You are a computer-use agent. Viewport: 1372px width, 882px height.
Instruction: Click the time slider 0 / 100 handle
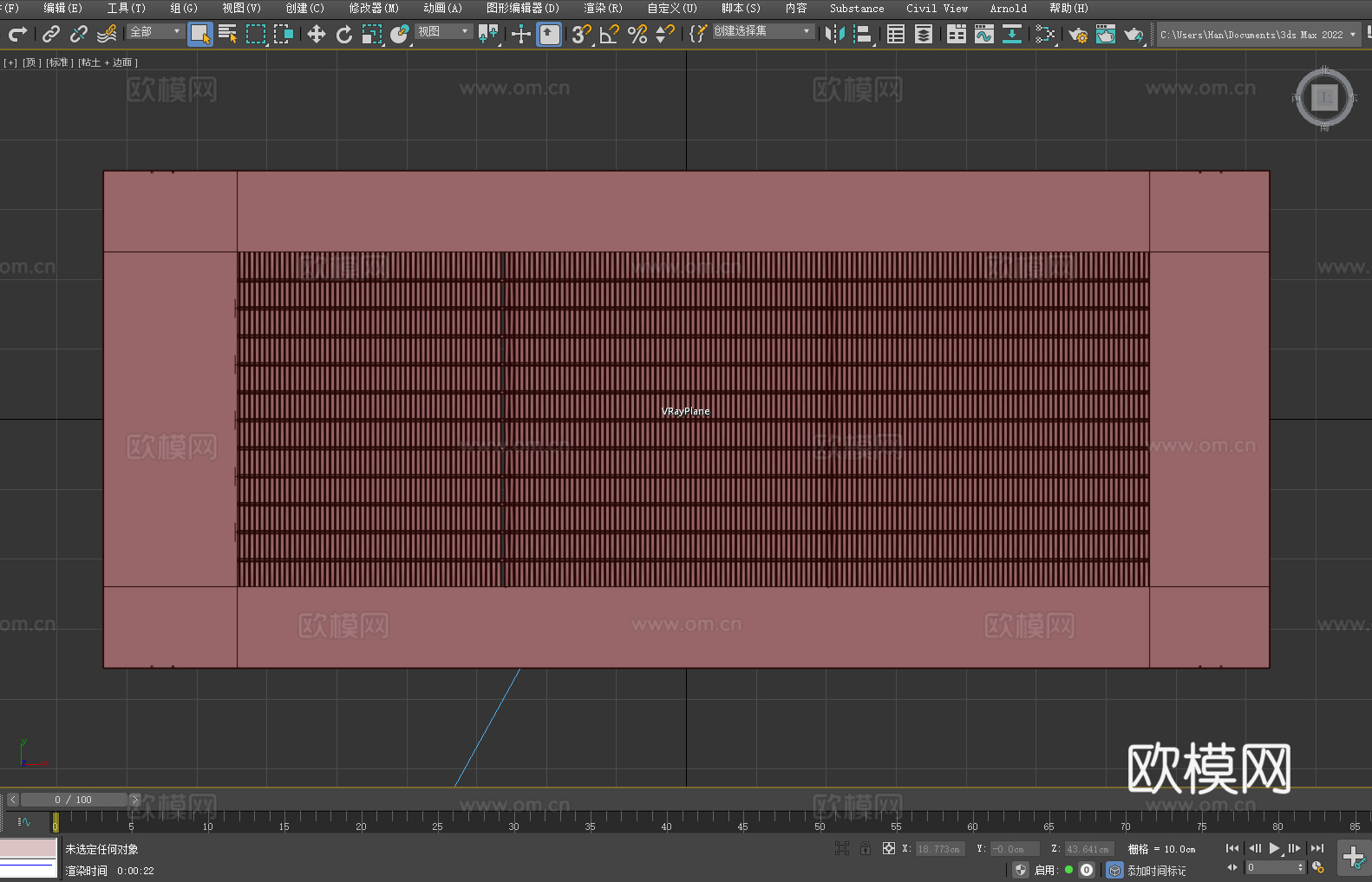[x=74, y=800]
